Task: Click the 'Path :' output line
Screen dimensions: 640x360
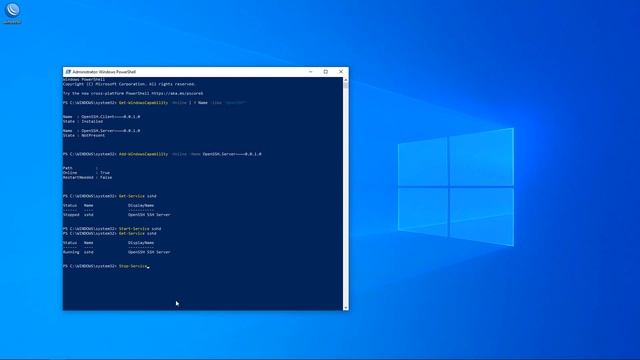Action: pyautogui.click(x=80, y=168)
